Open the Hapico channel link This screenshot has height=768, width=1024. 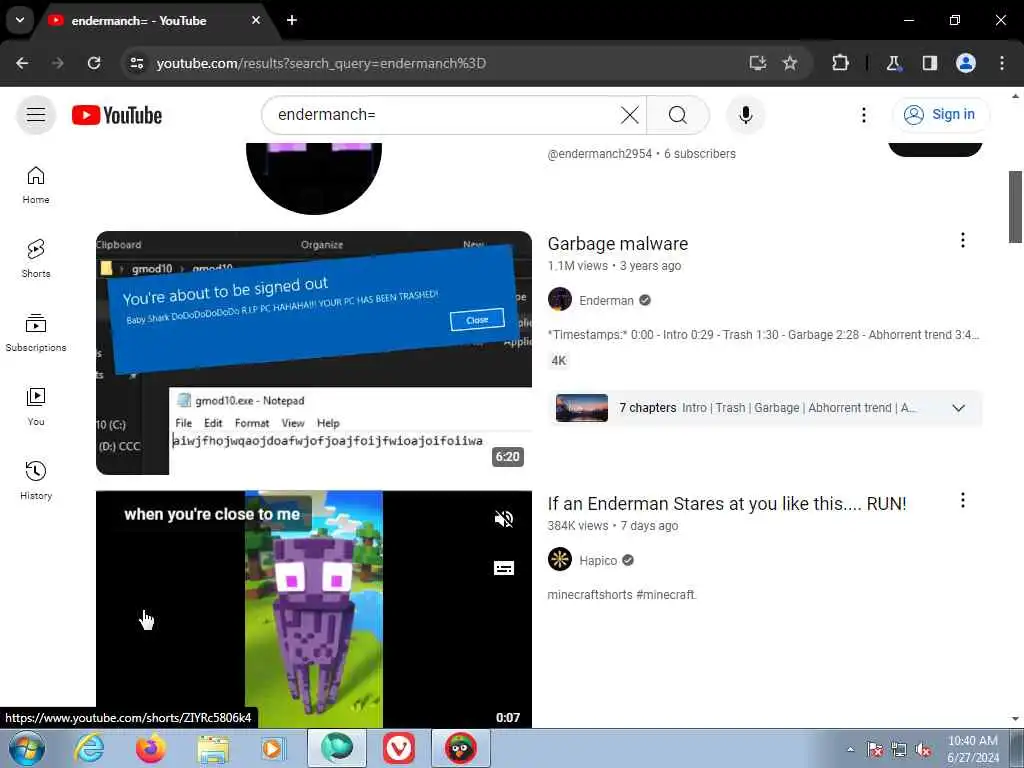[598, 560]
